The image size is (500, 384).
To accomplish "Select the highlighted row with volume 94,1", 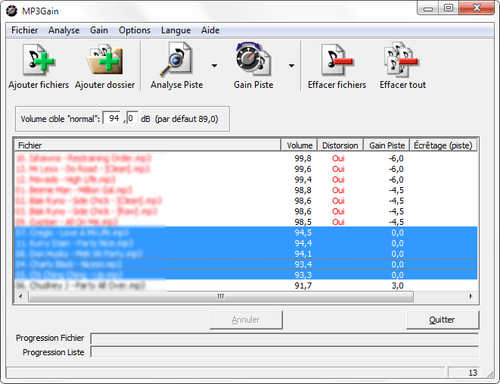I will (246, 254).
